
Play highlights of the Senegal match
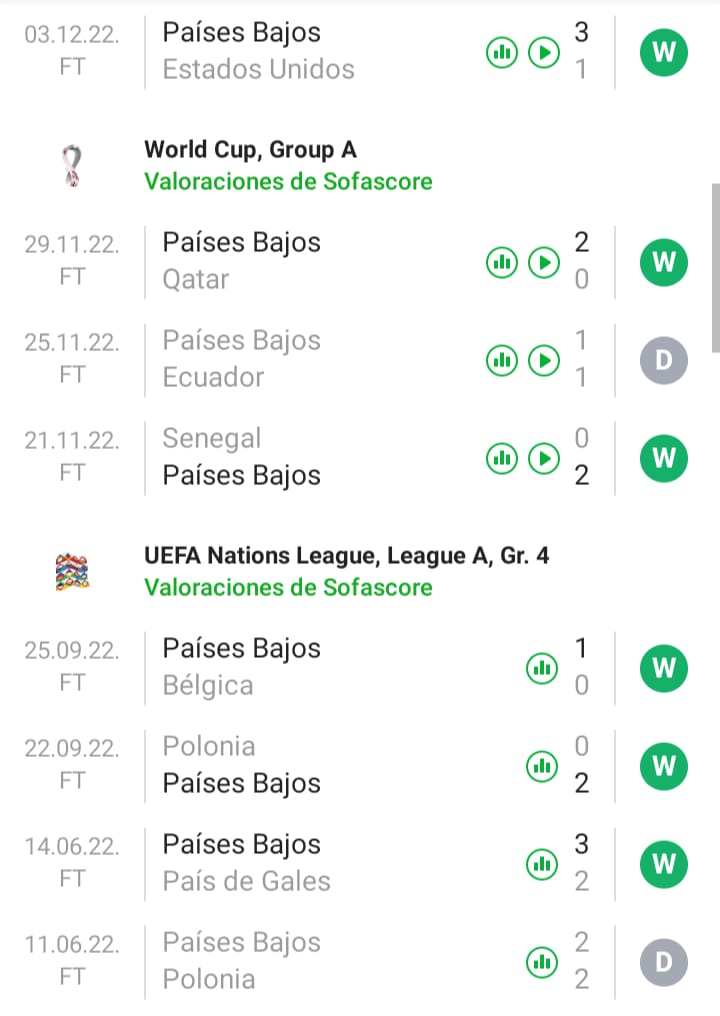click(543, 458)
